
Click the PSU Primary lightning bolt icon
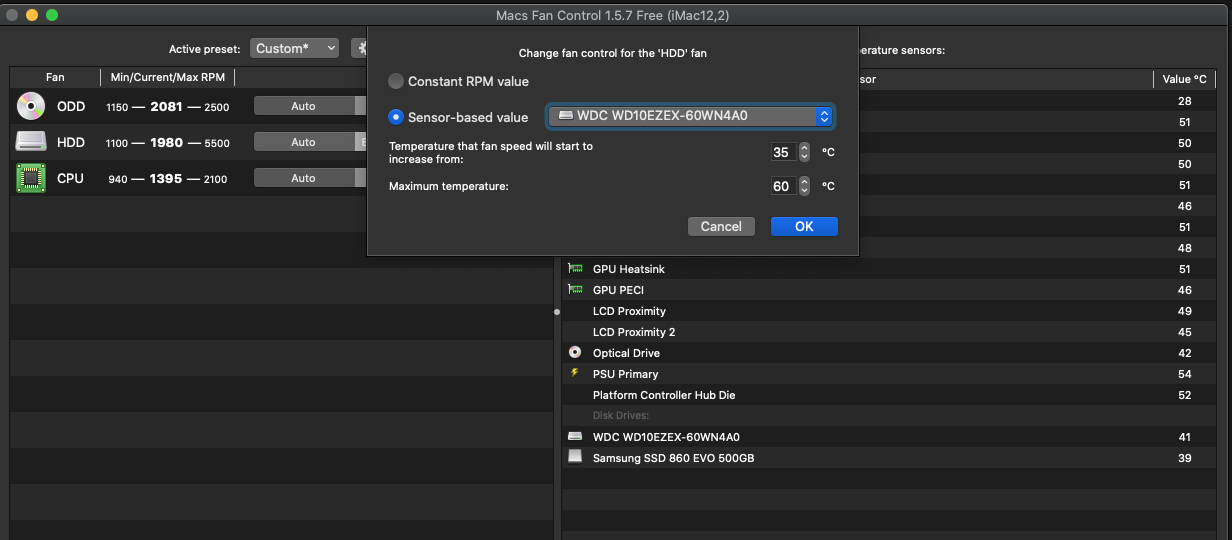575,374
